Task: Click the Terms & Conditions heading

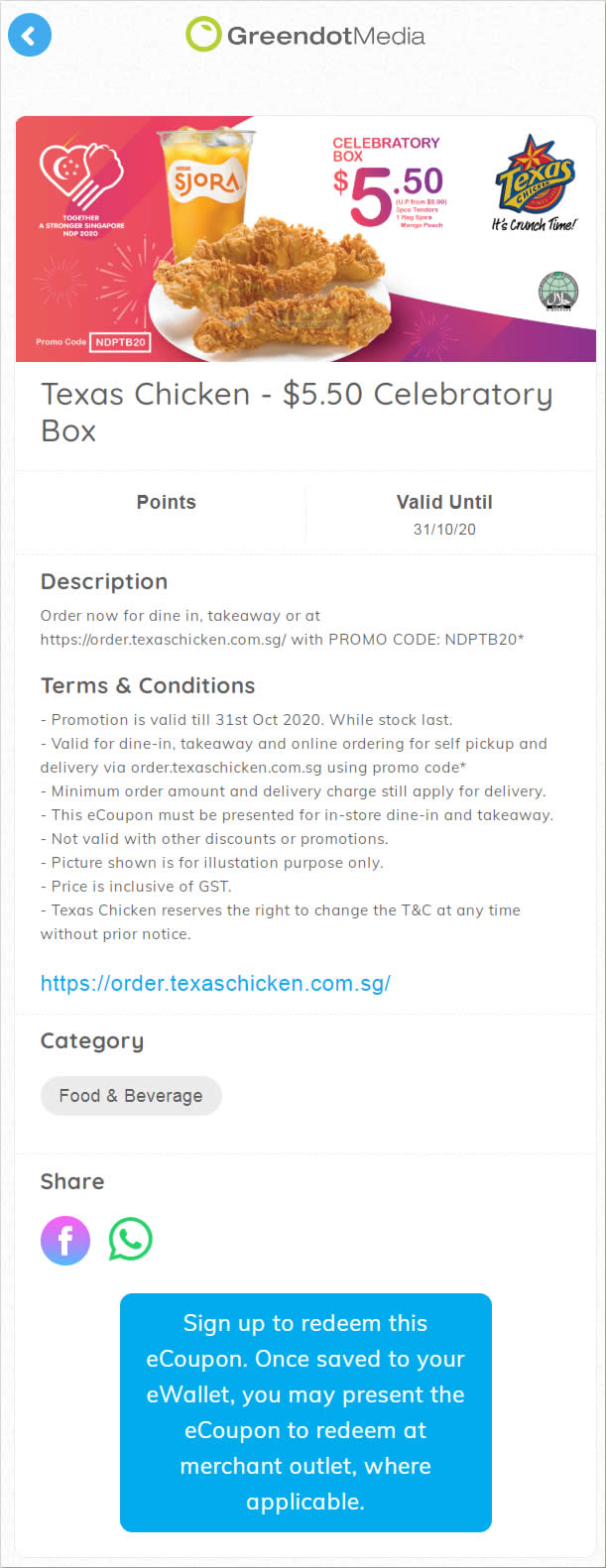Action: point(148,685)
